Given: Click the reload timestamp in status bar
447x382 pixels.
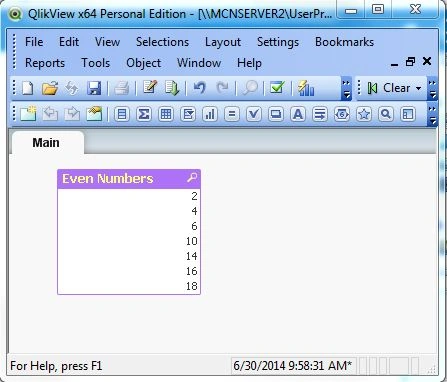Looking at the screenshot, I should 293,366.
